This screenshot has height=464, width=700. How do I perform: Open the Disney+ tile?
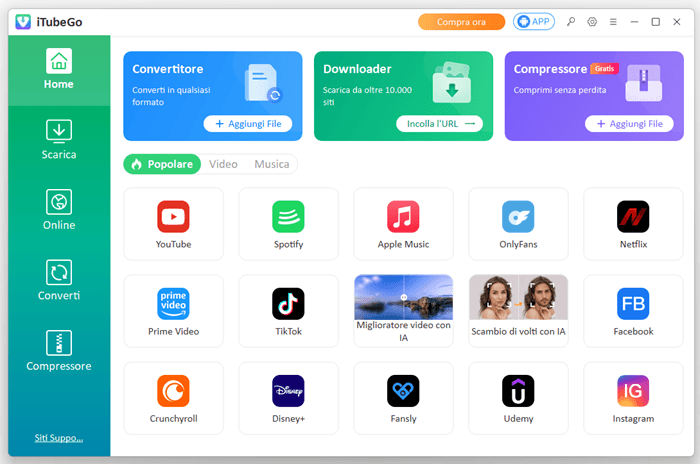click(x=288, y=398)
